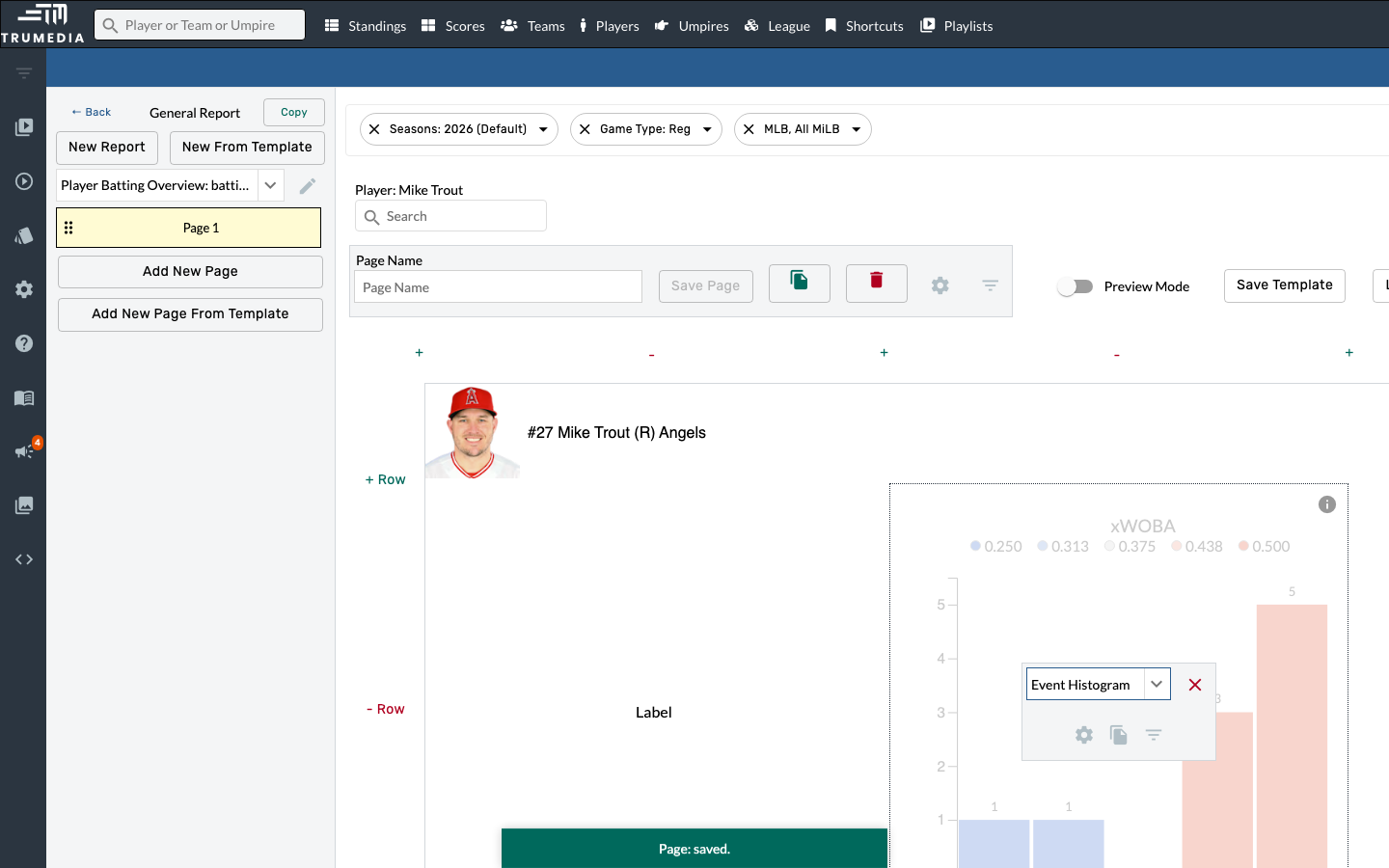1389x868 pixels.
Task: Open the Playlists menu
Action: click(x=956, y=26)
